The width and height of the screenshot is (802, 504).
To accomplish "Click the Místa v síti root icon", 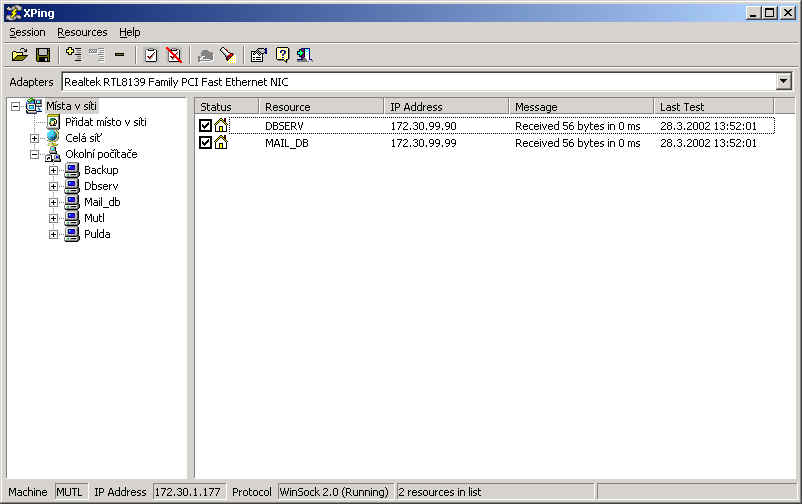I will tap(34, 106).
